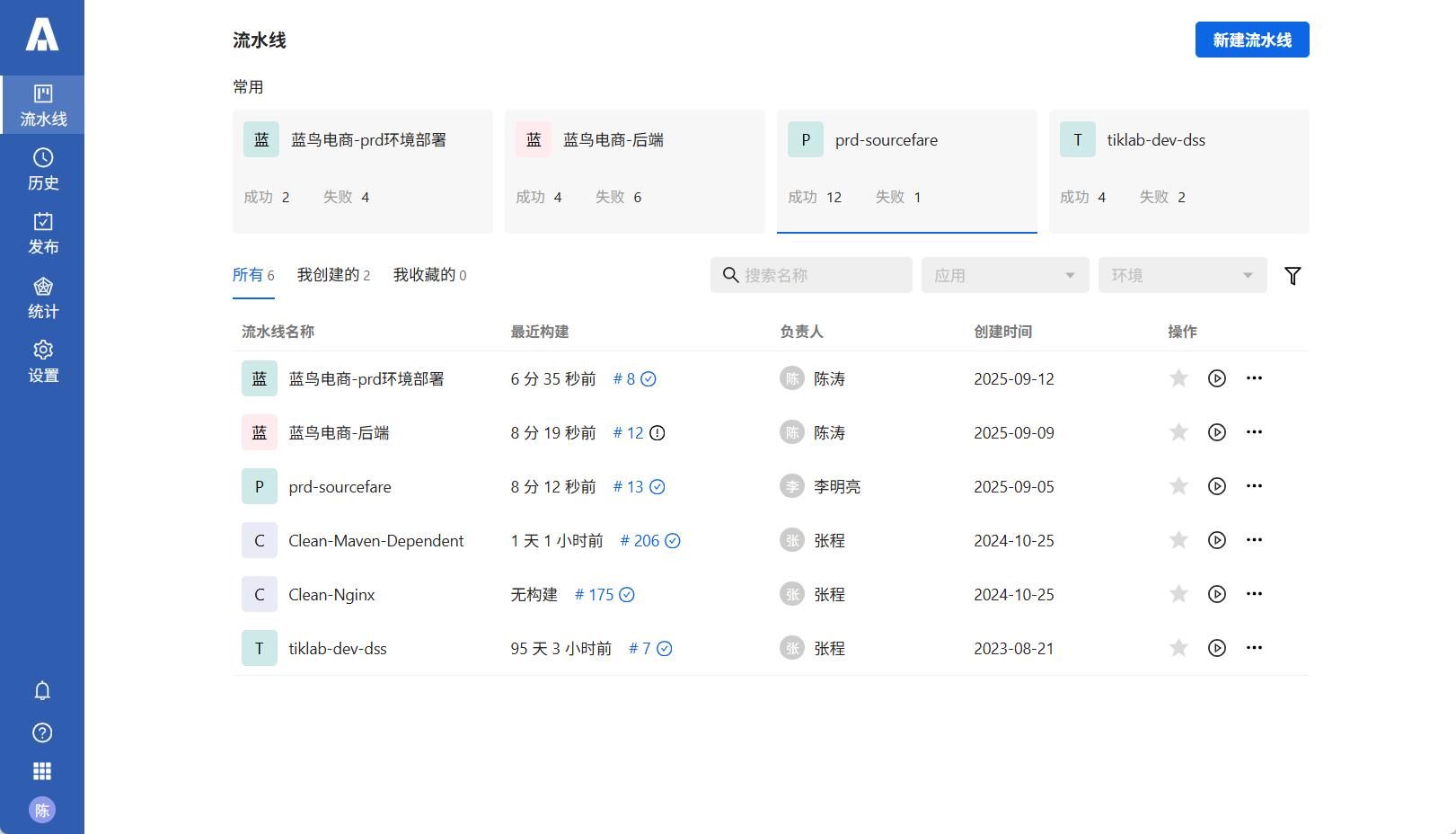Click the 新建流水线 button
This screenshot has width=1456, height=834.
point(1251,40)
